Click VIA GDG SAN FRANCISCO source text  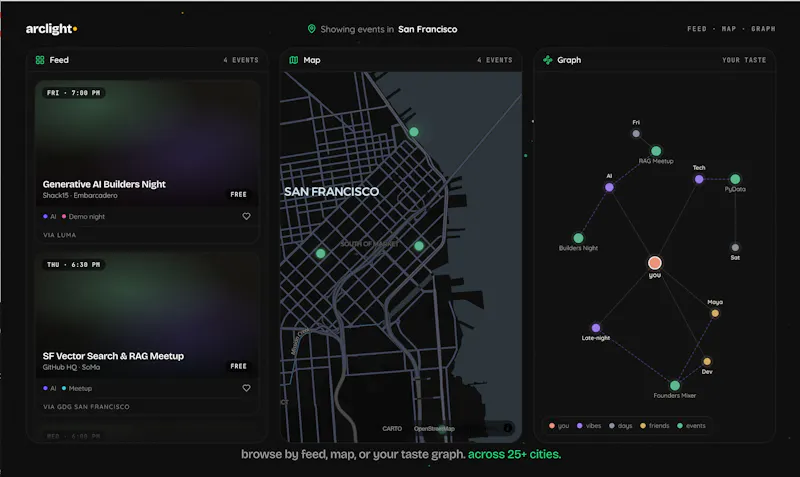click(x=86, y=407)
